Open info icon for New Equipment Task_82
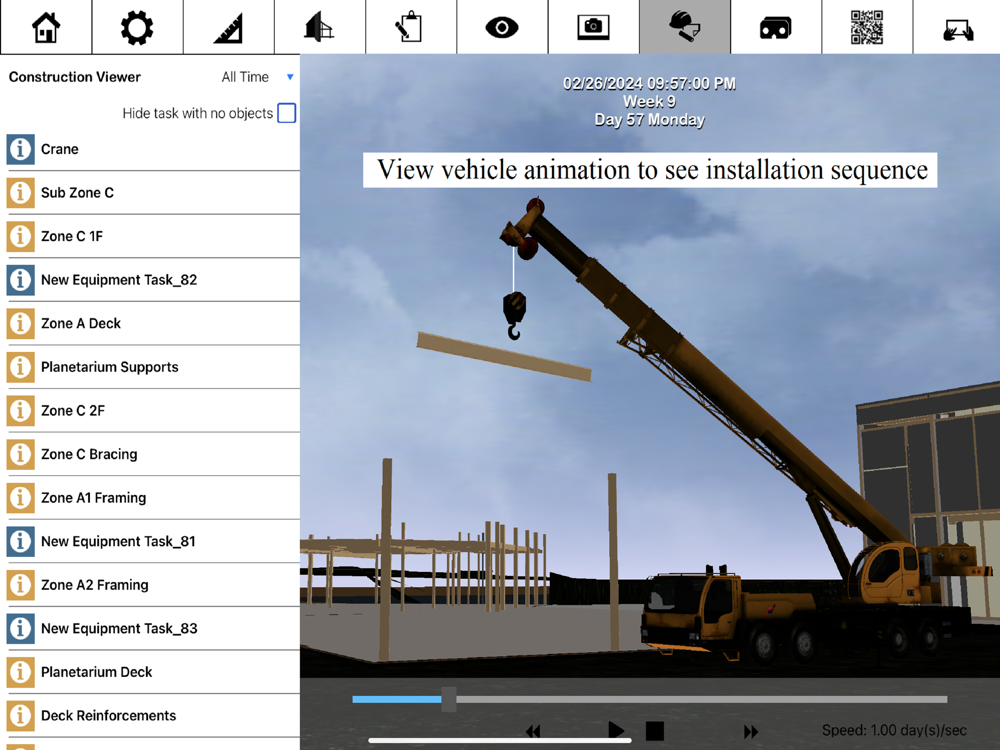This screenshot has width=1000, height=750. tap(20, 279)
